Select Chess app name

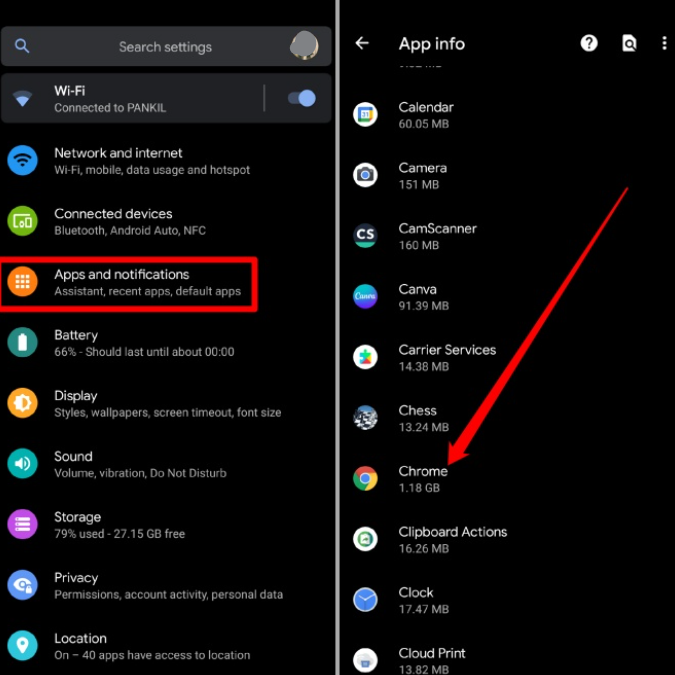[418, 410]
